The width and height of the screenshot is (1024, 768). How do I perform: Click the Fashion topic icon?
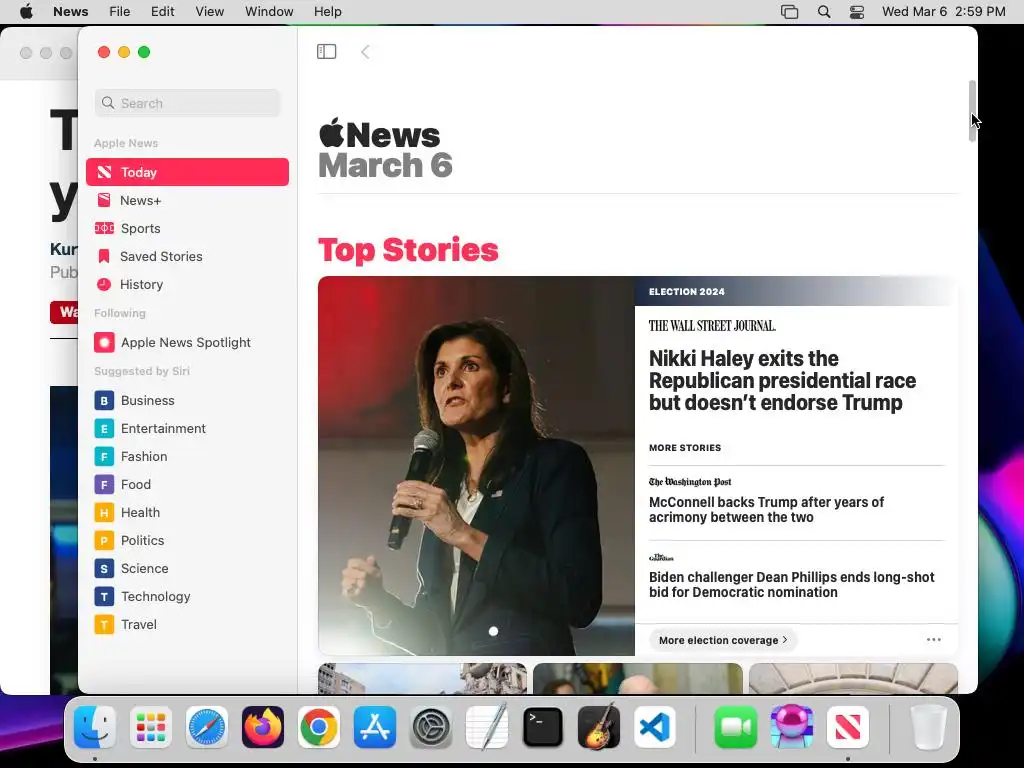(104, 456)
